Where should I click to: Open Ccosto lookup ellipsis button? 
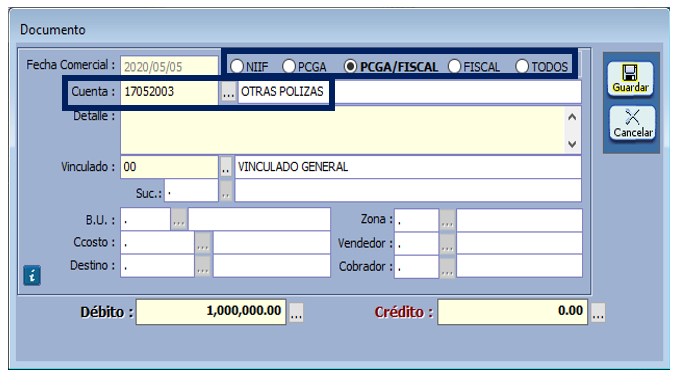point(203,243)
